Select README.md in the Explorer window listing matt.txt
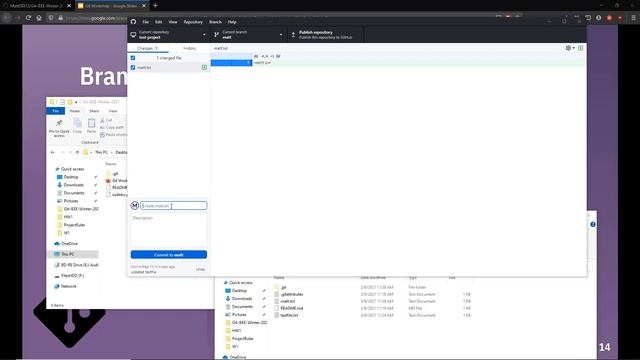Image resolution: width=640 pixels, height=360 pixels. pos(292,308)
